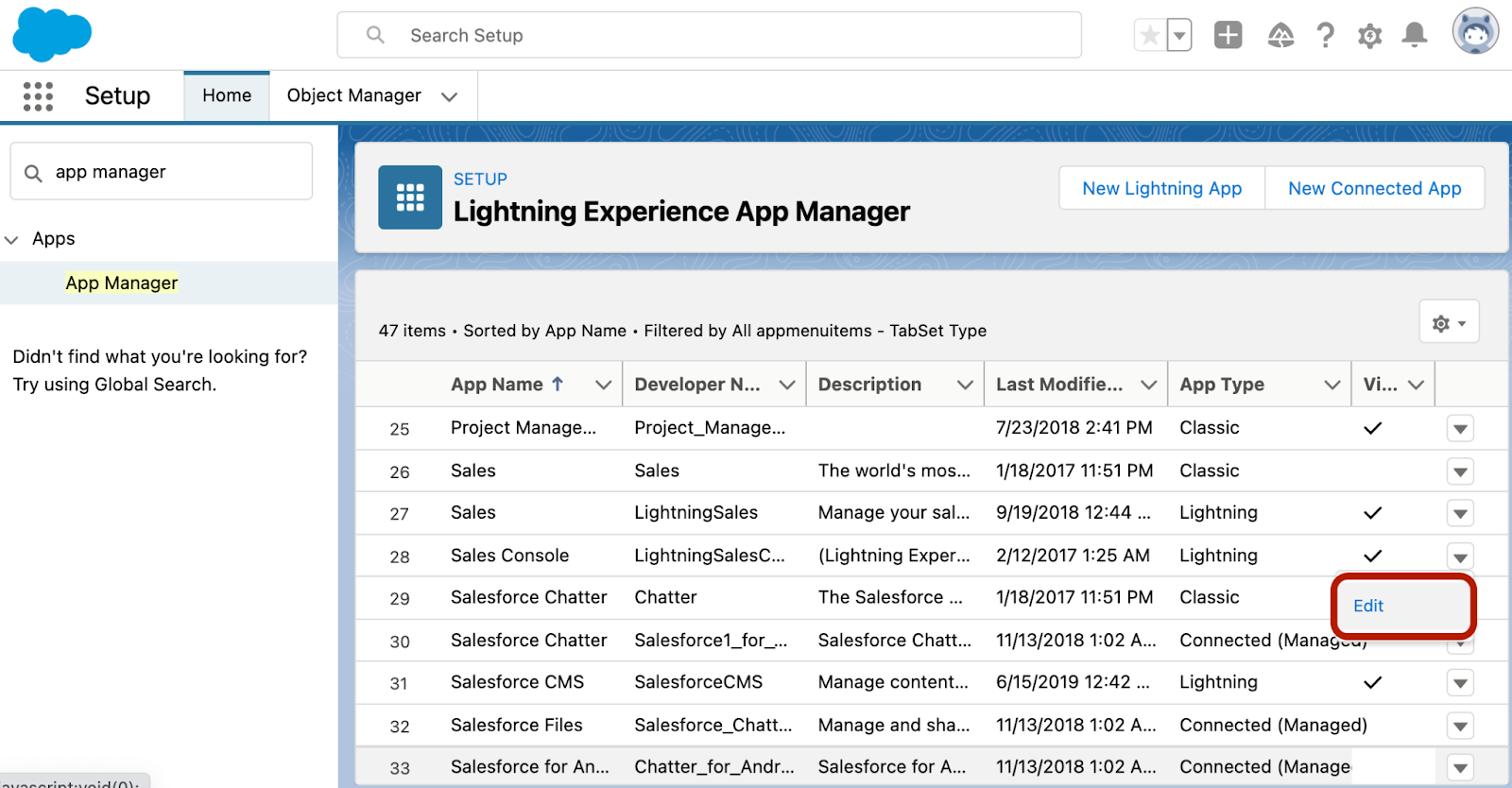Click the magnifier in Quick Find box
This screenshot has height=788, width=1512.
tap(33, 173)
